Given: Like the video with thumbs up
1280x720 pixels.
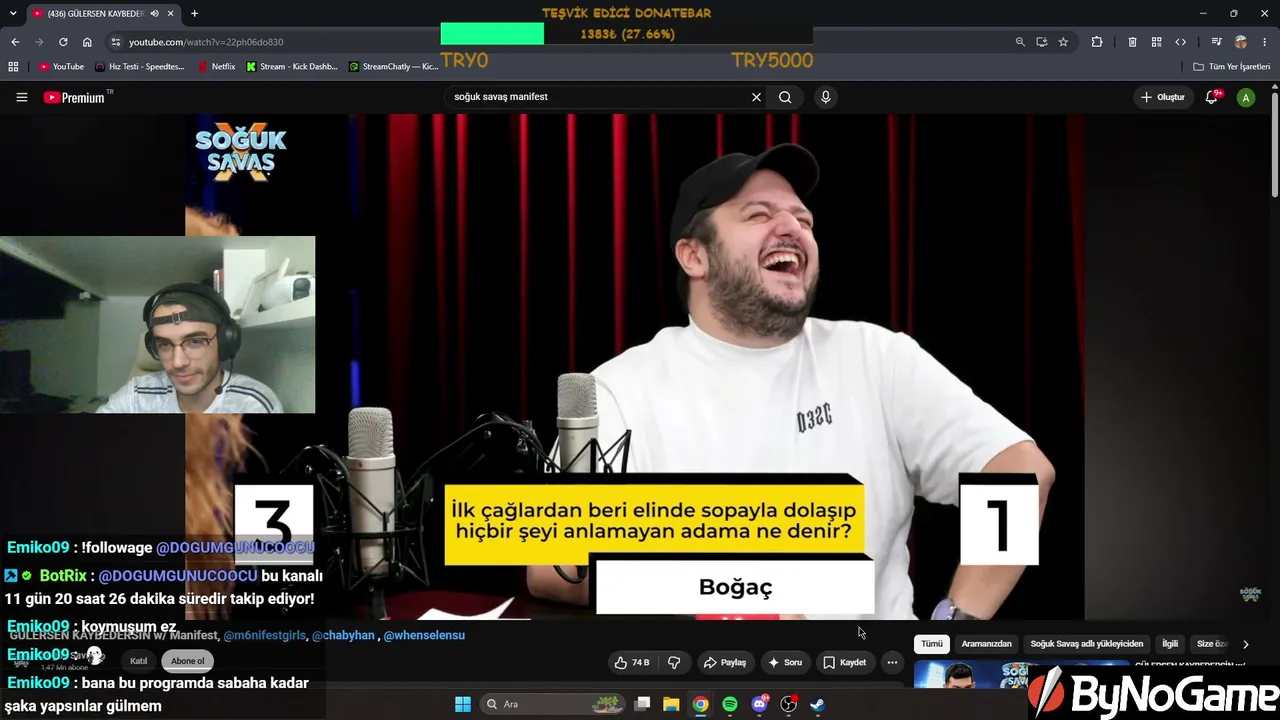Looking at the screenshot, I should coord(633,662).
